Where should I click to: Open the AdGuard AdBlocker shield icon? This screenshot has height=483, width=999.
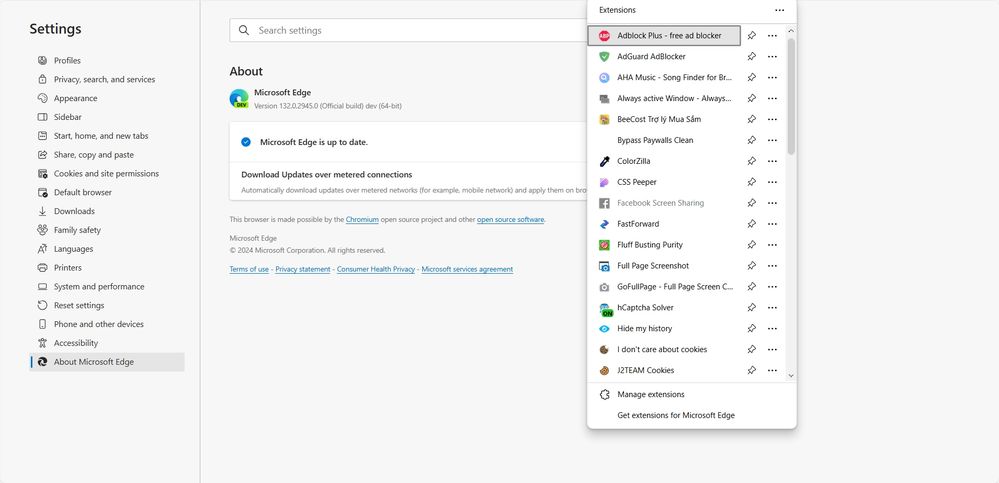pos(604,57)
